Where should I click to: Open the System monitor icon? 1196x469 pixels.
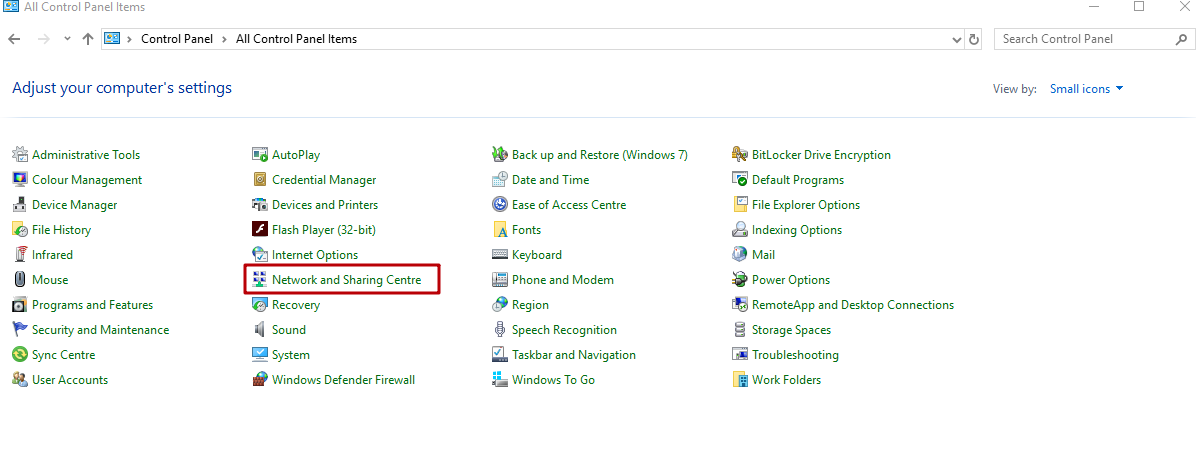(x=260, y=355)
